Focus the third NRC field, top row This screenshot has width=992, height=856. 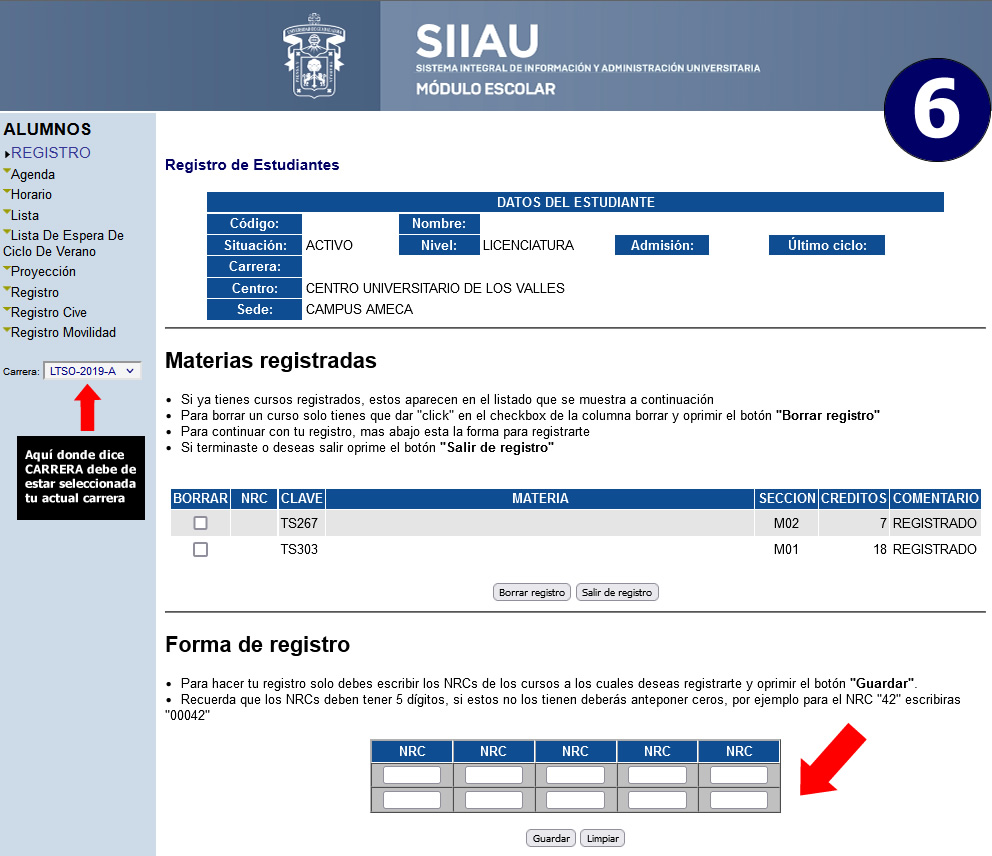(x=575, y=775)
